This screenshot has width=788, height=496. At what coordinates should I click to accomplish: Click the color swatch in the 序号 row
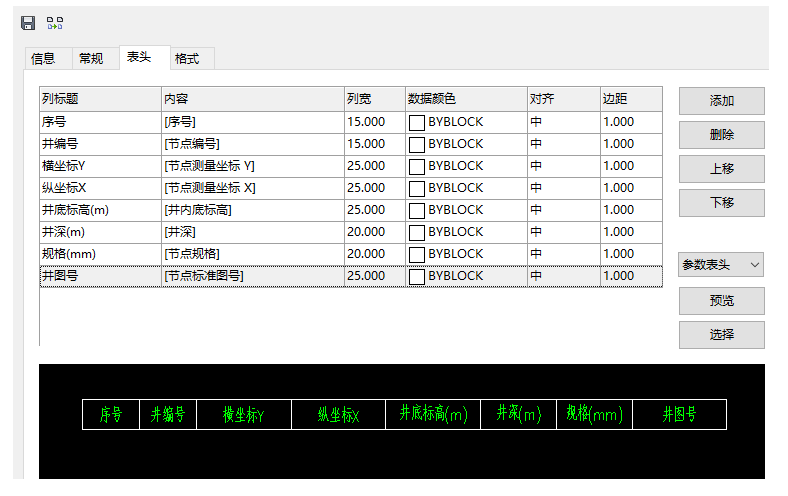417,122
